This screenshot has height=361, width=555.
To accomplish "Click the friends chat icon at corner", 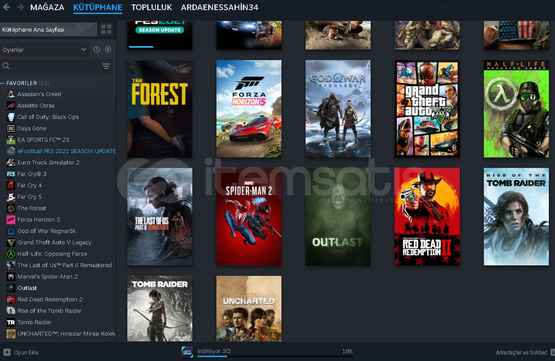I will [x=552, y=352].
